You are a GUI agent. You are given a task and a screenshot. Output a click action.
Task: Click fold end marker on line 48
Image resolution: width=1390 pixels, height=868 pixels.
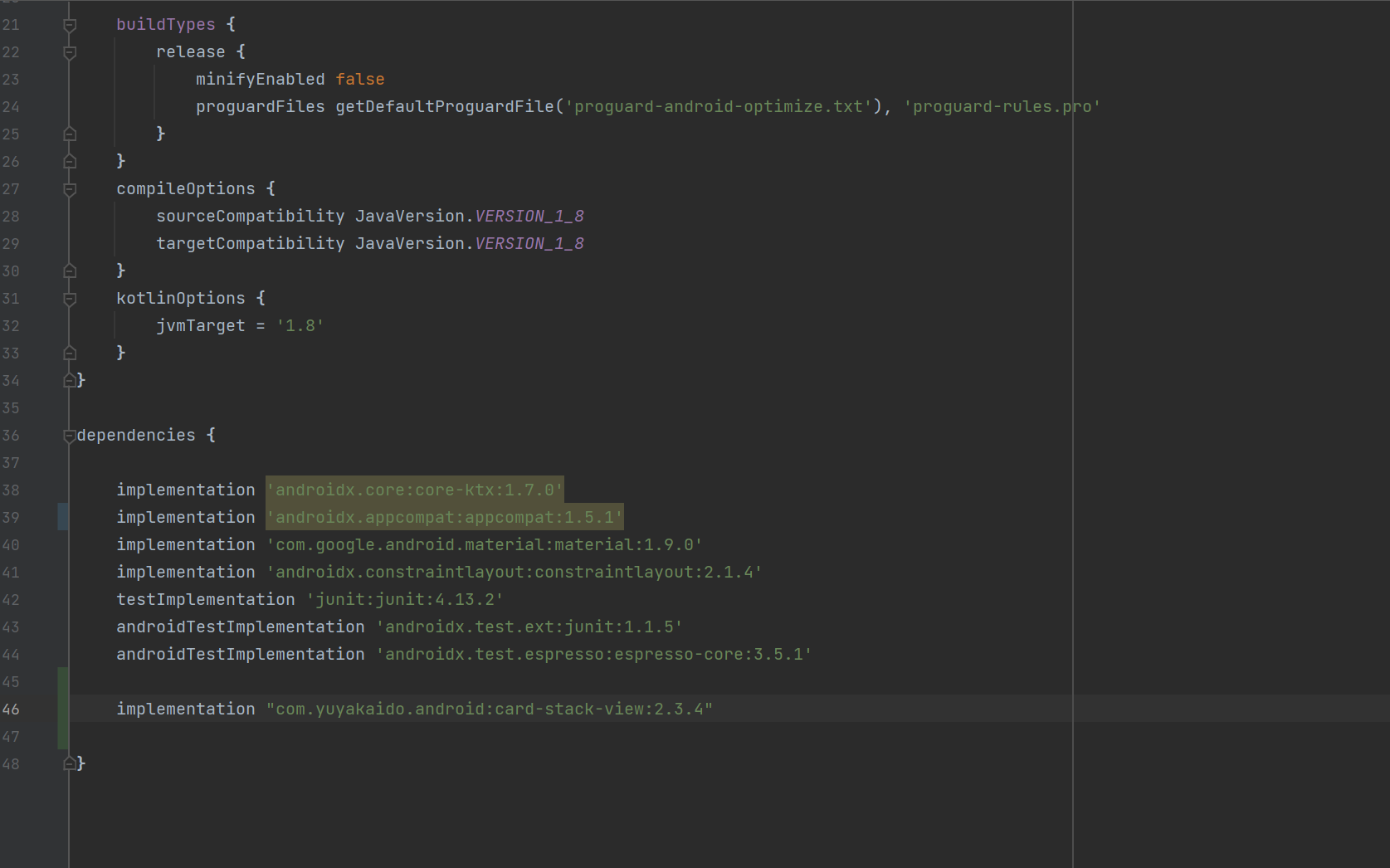pos(70,763)
